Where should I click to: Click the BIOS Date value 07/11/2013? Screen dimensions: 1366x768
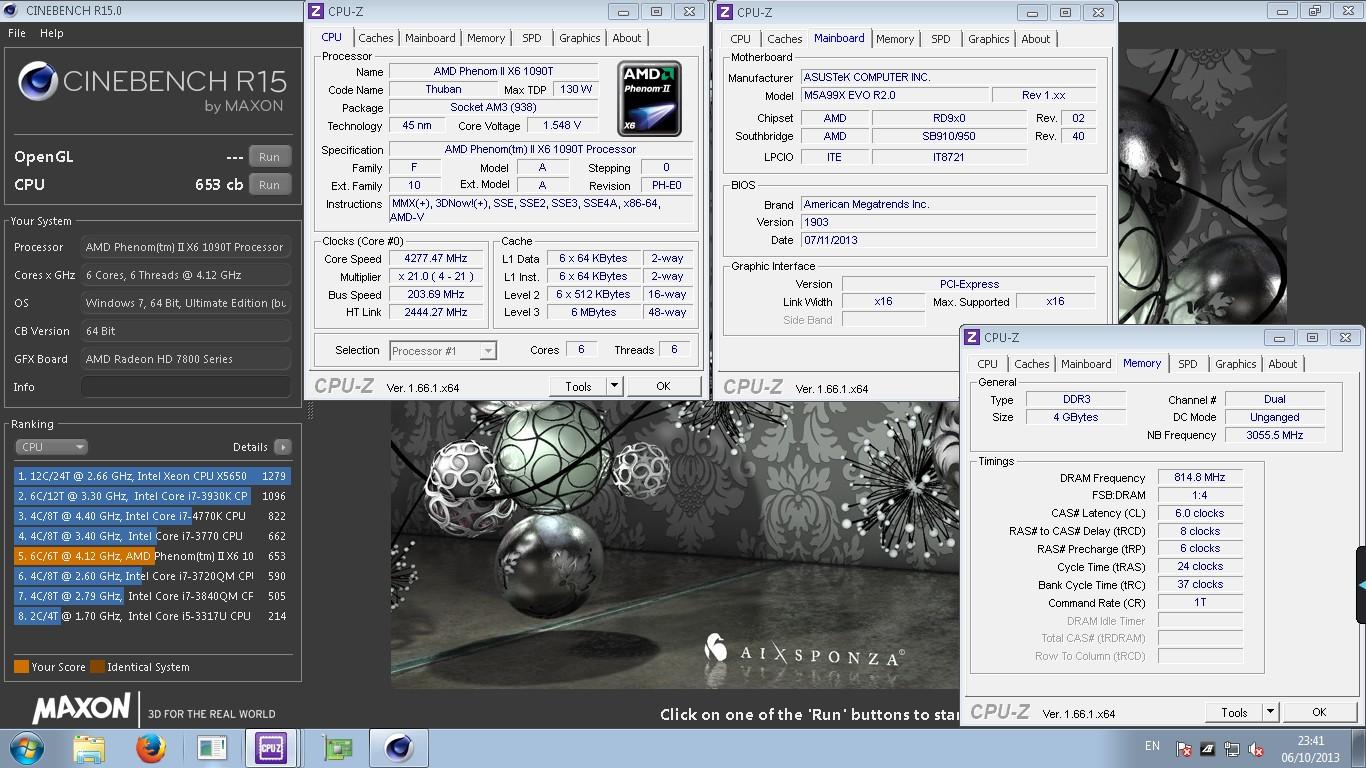(948, 240)
